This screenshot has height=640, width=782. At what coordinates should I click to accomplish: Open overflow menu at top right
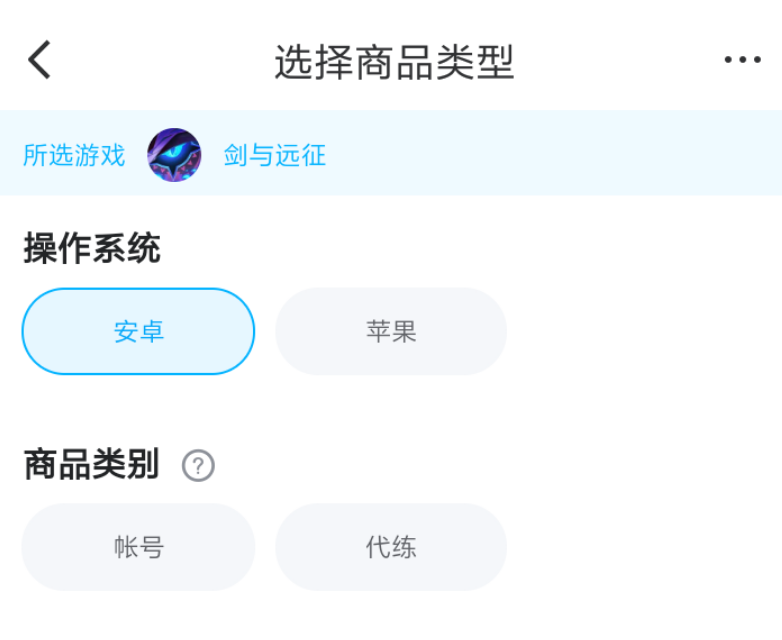point(742,61)
